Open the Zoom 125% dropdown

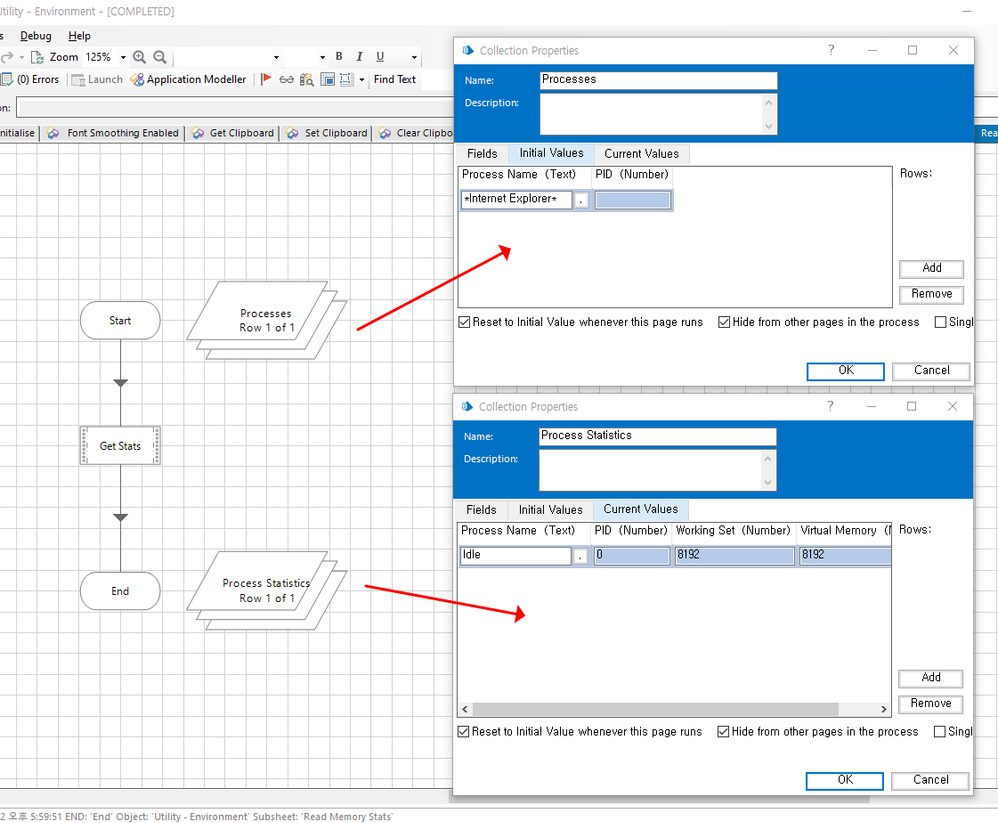click(123, 58)
